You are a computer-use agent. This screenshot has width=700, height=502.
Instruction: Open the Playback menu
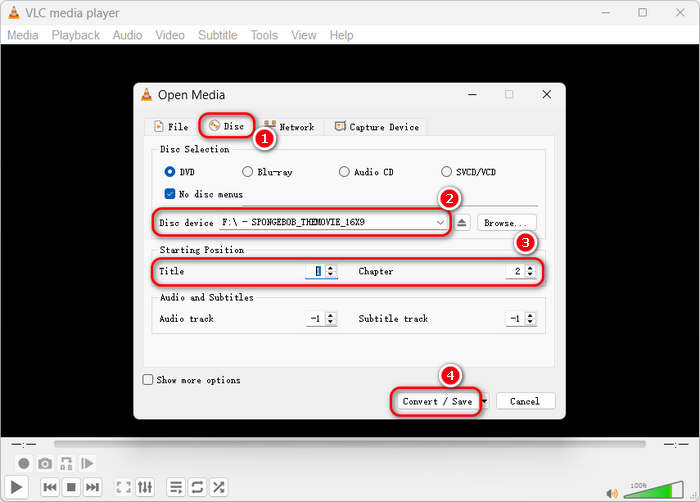point(75,35)
